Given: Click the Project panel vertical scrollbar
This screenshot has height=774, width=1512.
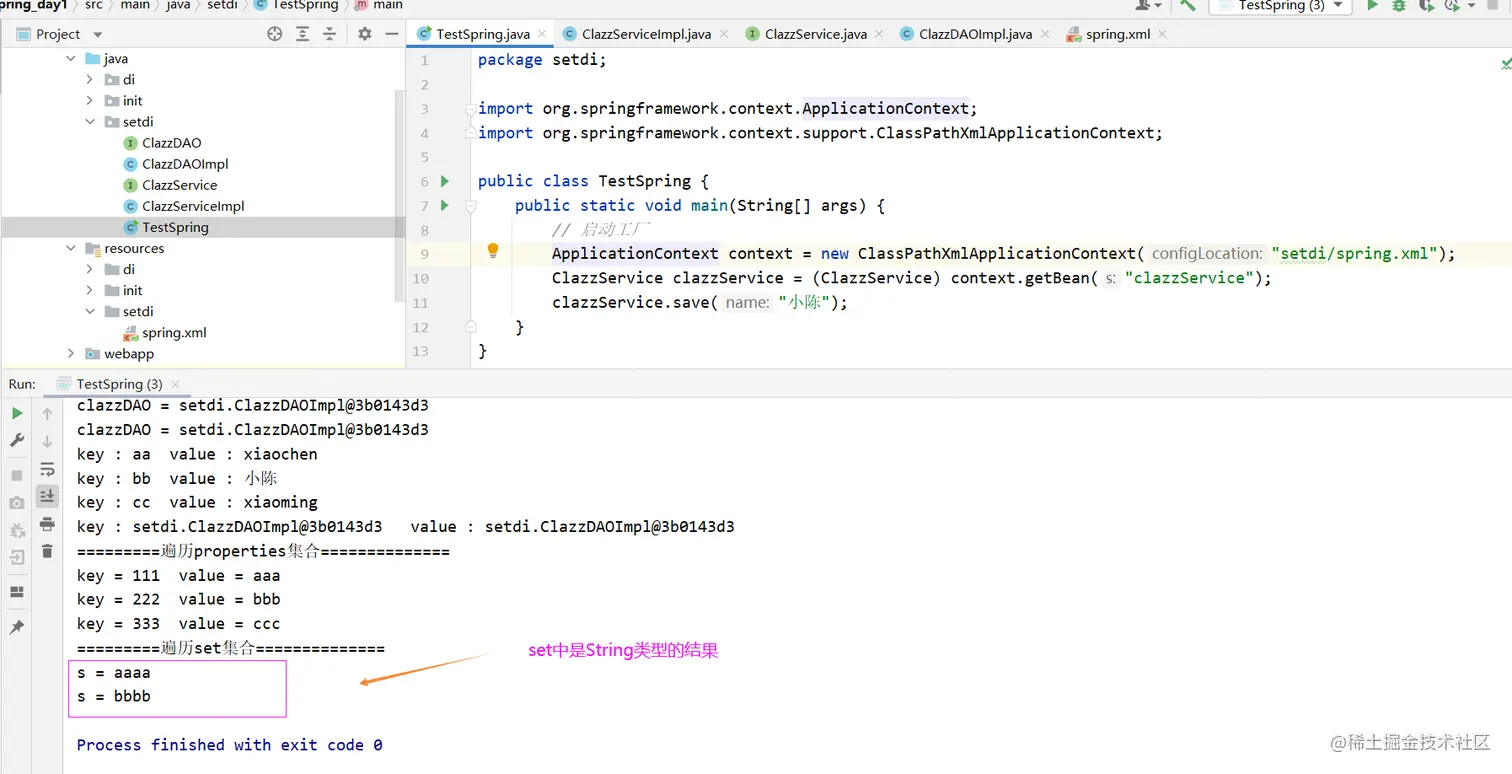Looking at the screenshot, I should pos(401,195).
